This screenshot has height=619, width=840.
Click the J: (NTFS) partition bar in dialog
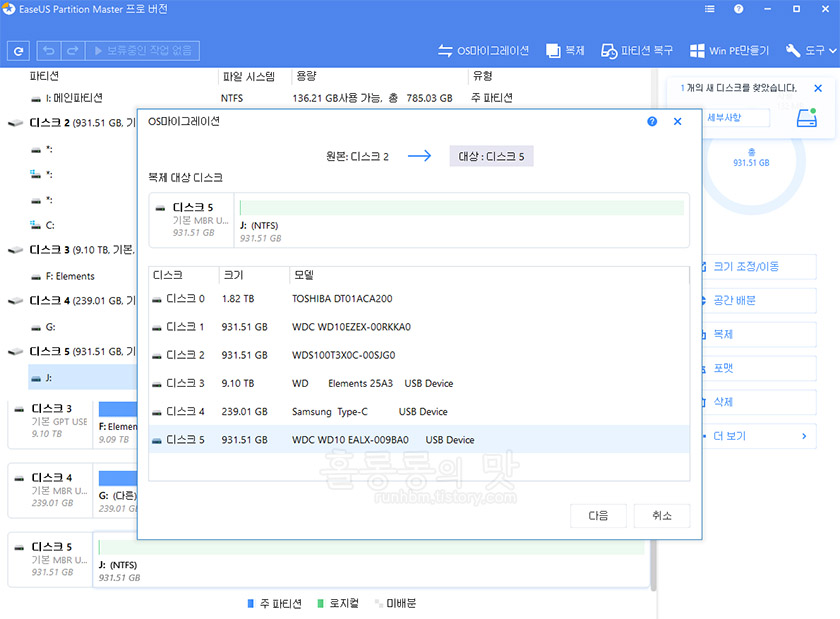click(x=462, y=207)
